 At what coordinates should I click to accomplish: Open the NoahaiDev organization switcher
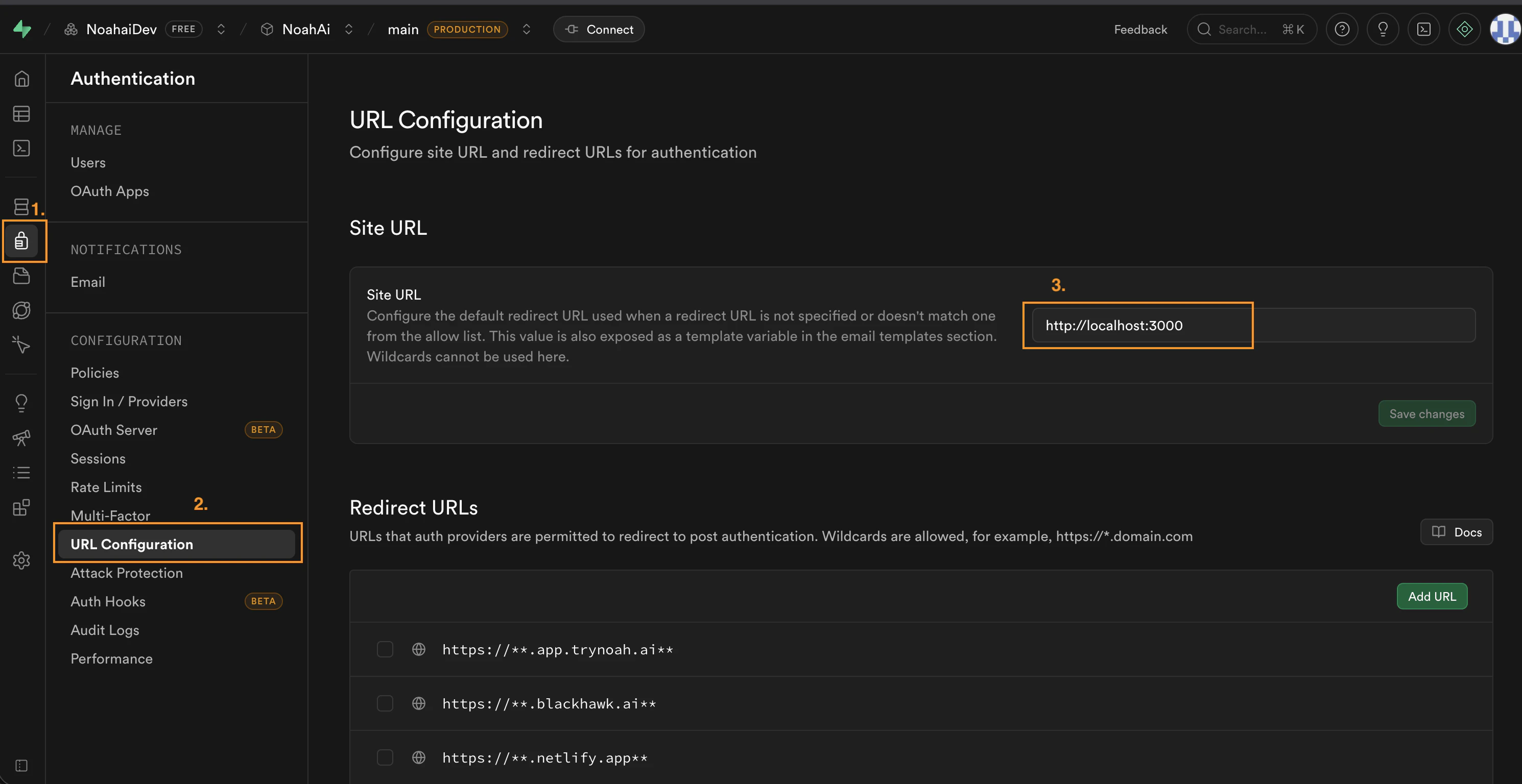[221, 29]
